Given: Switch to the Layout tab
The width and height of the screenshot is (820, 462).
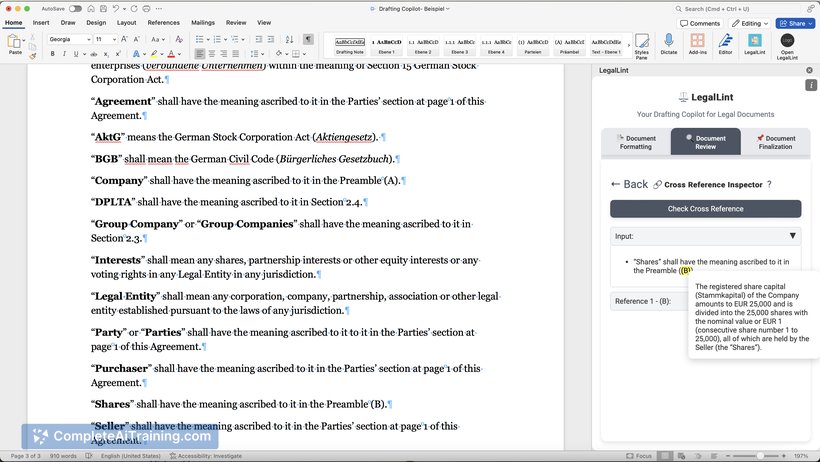Looking at the screenshot, I should pos(127,22).
